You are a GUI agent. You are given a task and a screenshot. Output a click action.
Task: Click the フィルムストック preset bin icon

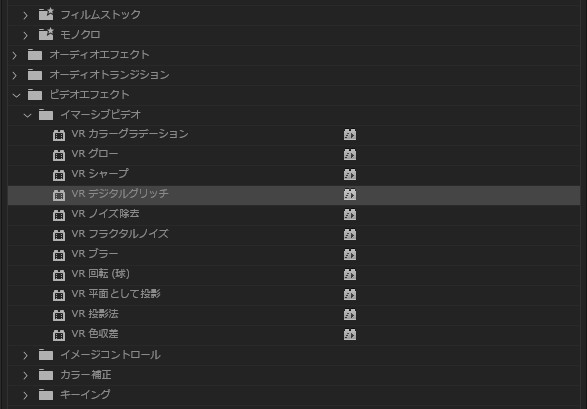coord(46,14)
